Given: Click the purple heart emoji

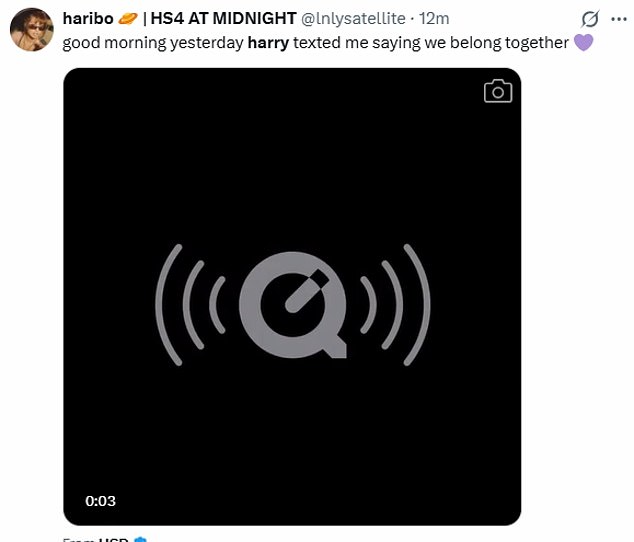Looking at the screenshot, I should (x=584, y=43).
